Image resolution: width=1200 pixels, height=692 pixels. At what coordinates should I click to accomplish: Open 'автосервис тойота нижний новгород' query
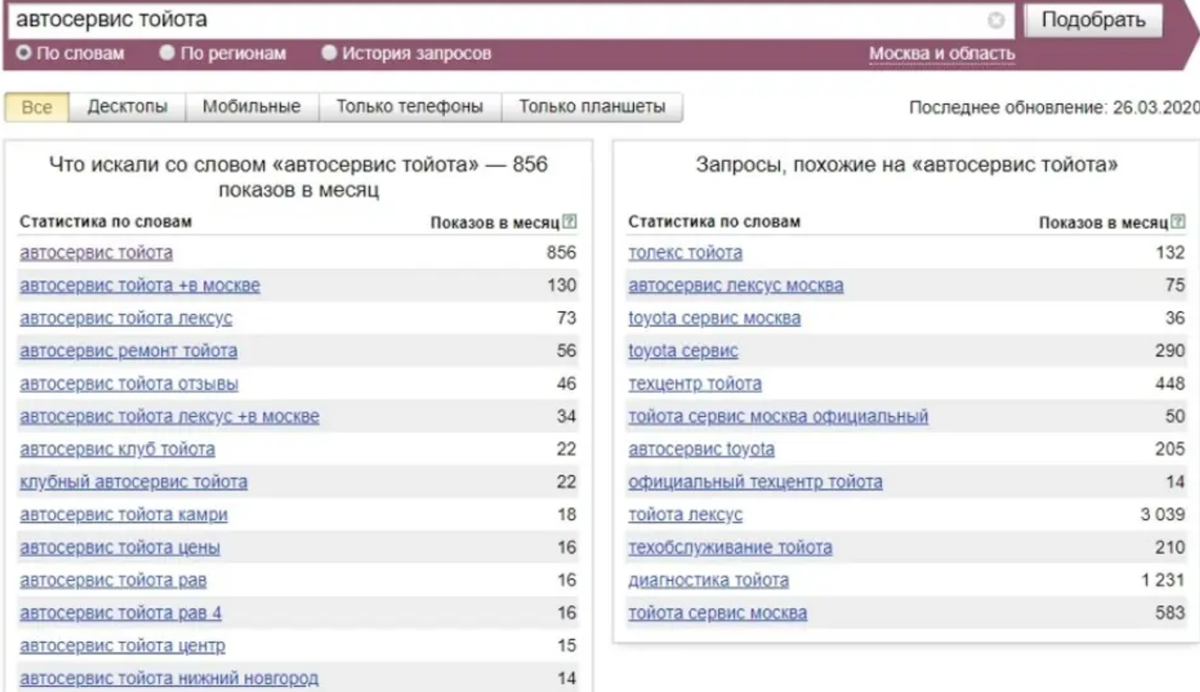[169, 679]
